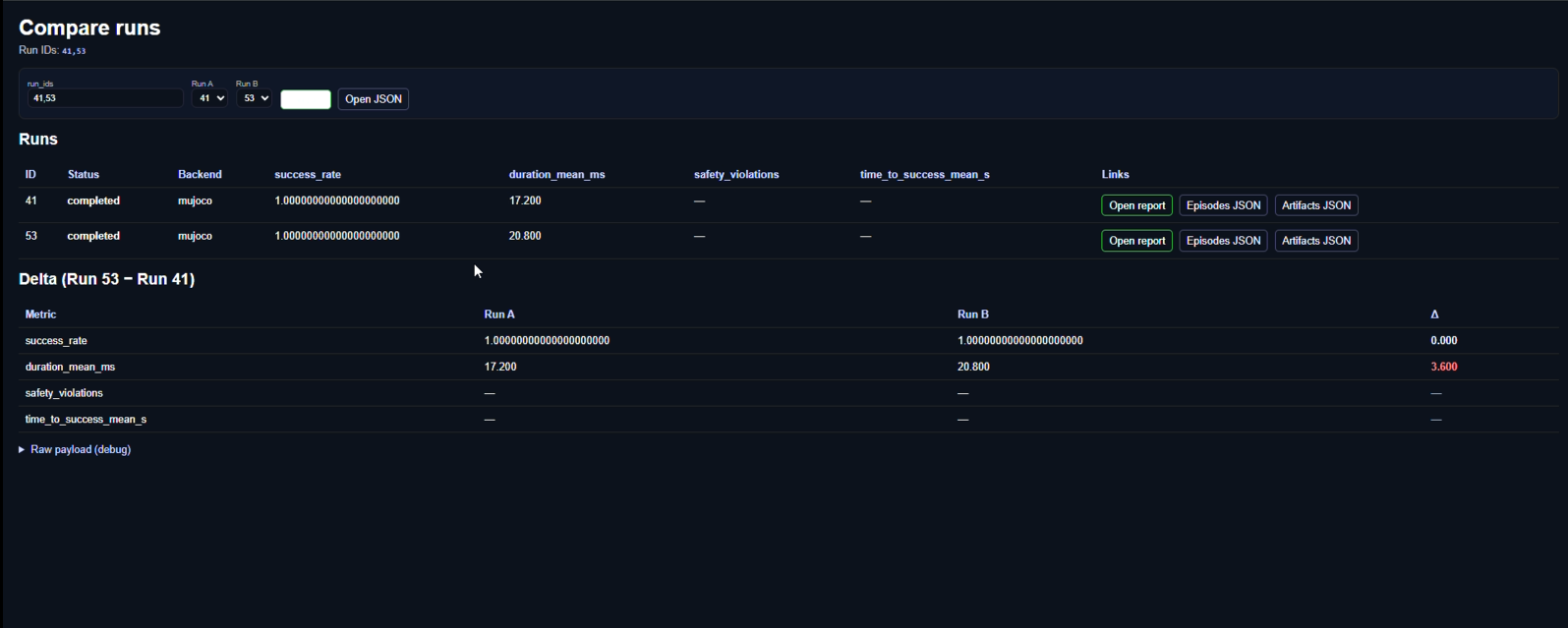Image resolution: width=1568 pixels, height=628 pixels.
Task: Click the success_rate column header in Runs
Action: [308, 175]
